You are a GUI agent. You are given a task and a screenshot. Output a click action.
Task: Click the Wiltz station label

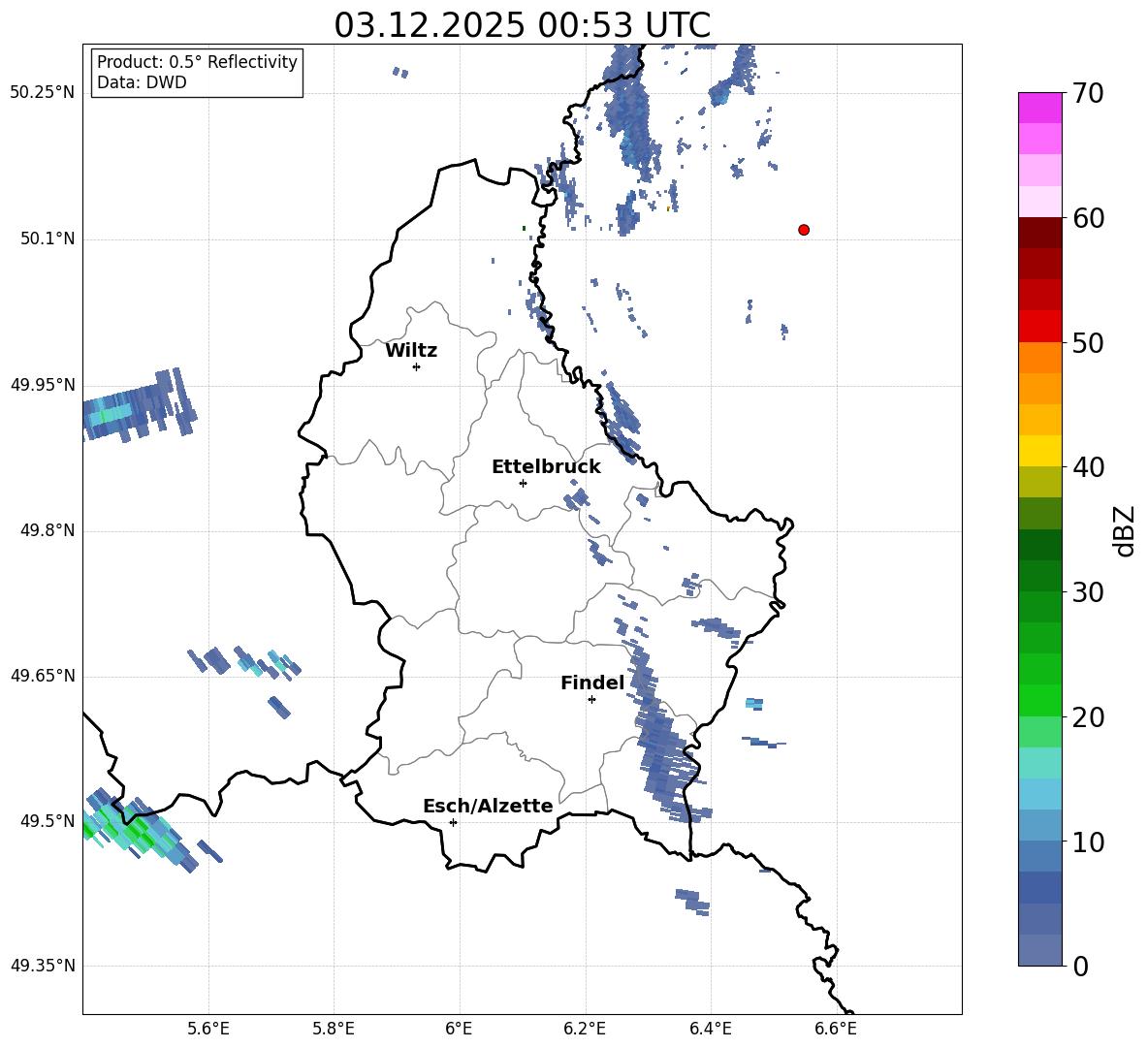[411, 351]
